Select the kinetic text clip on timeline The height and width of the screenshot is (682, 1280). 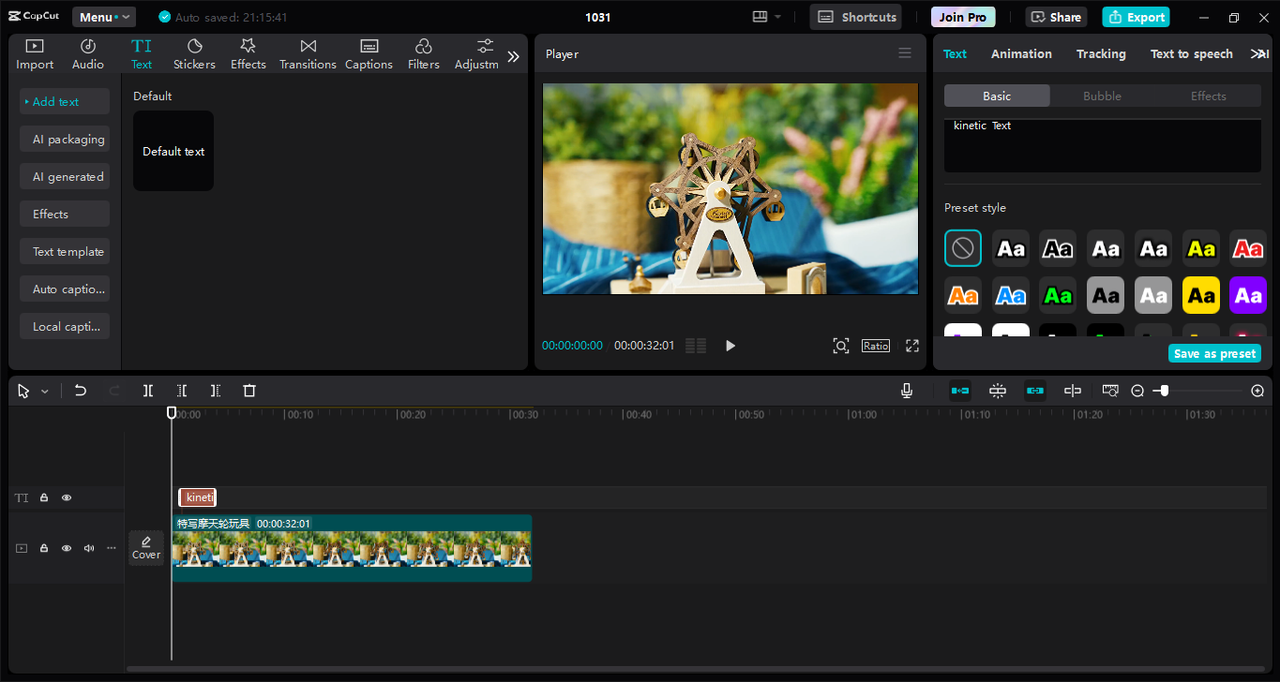[197, 497]
